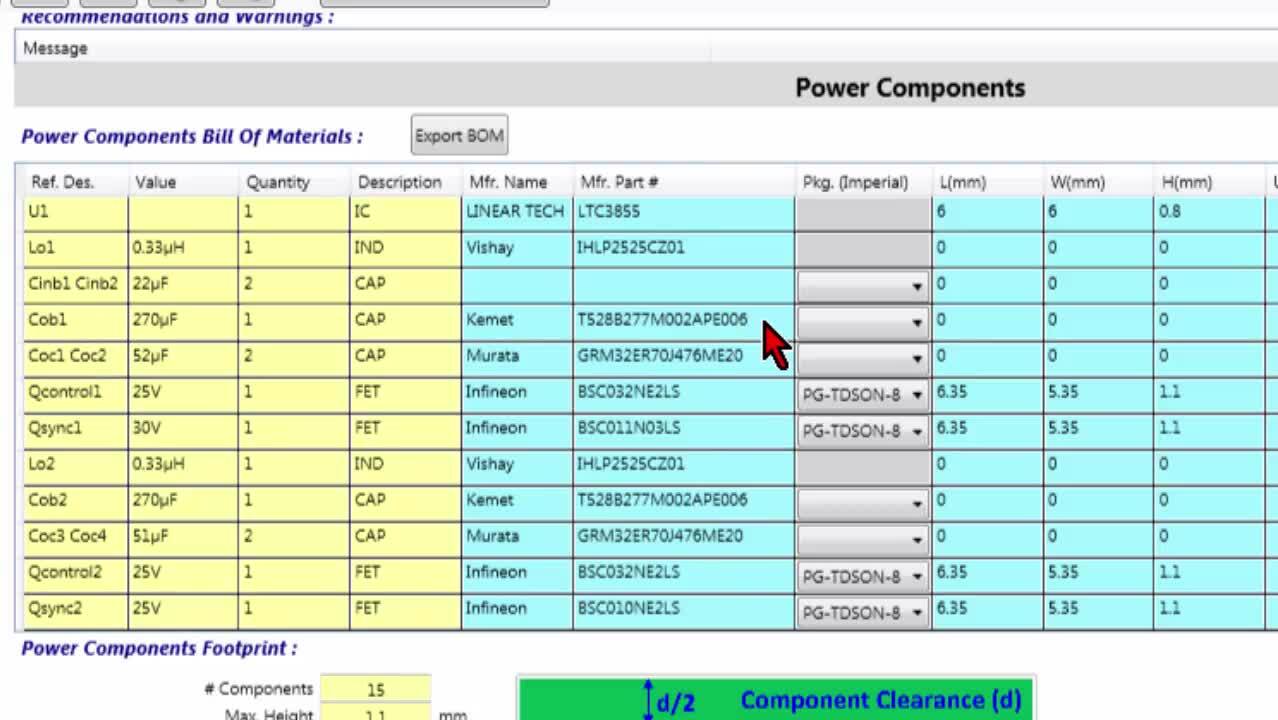Click the Quantity column header
Viewport: 1278px width, 720px height.
pos(294,182)
